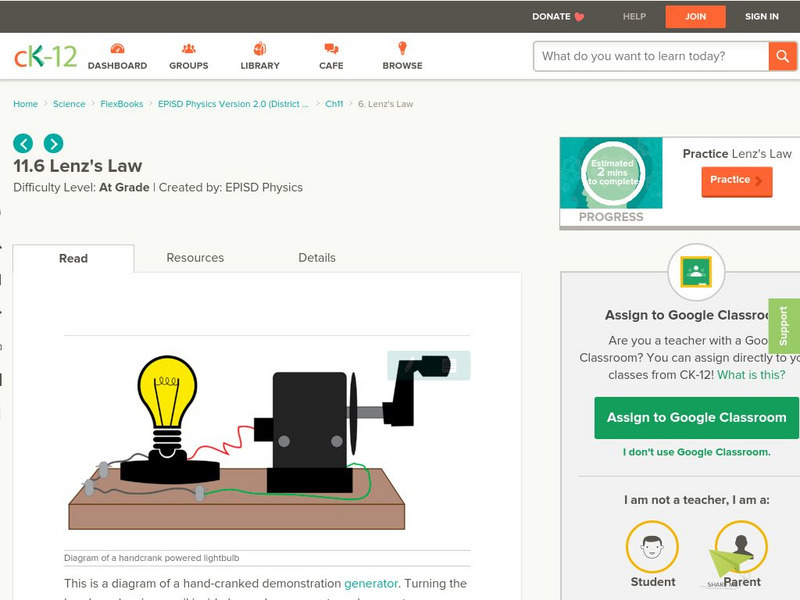The height and width of the screenshot is (600, 800).
Task: Click the DONATE link in top bar
Action: pos(551,16)
